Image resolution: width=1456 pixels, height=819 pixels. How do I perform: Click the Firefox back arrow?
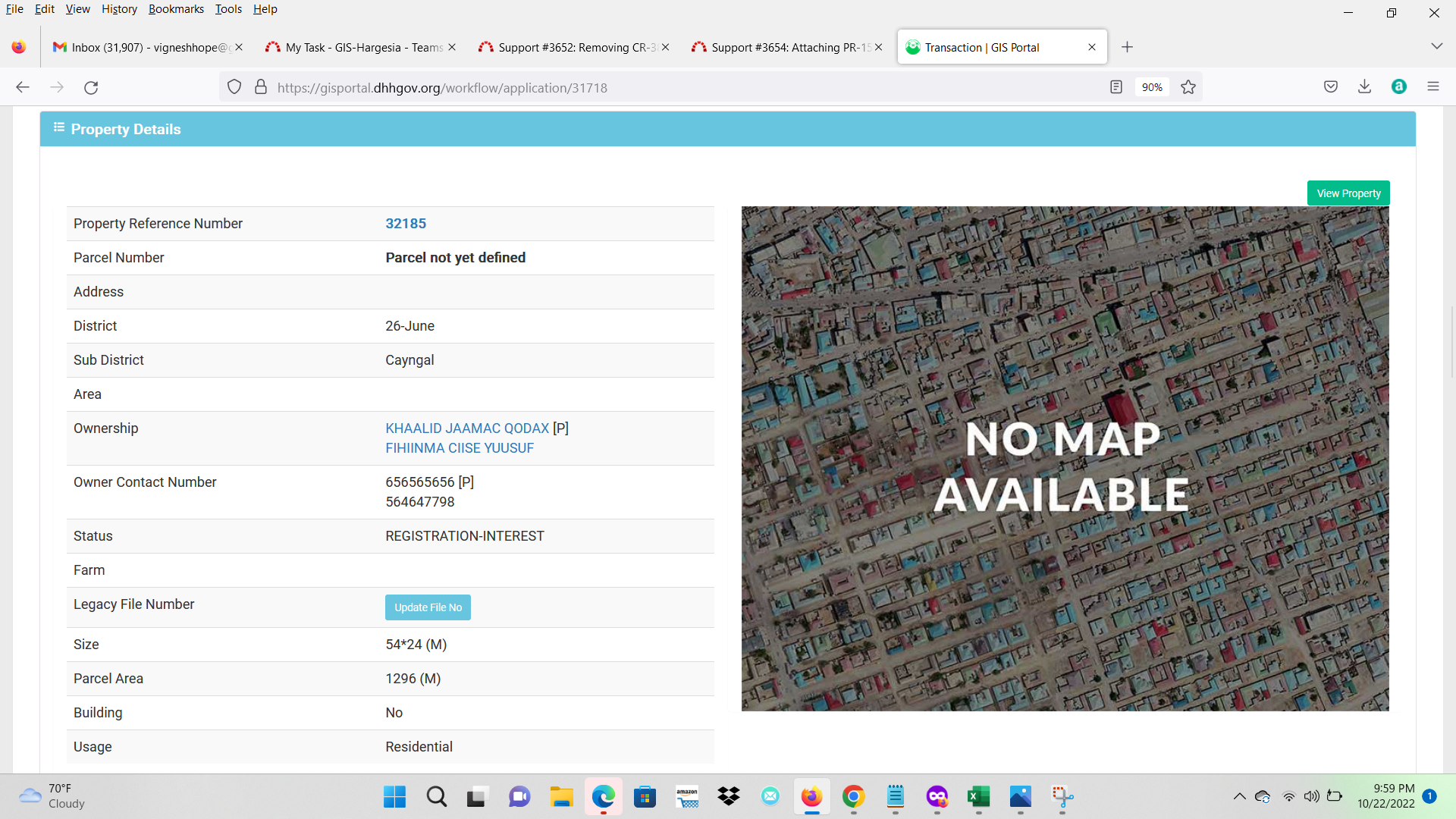click(23, 87)
